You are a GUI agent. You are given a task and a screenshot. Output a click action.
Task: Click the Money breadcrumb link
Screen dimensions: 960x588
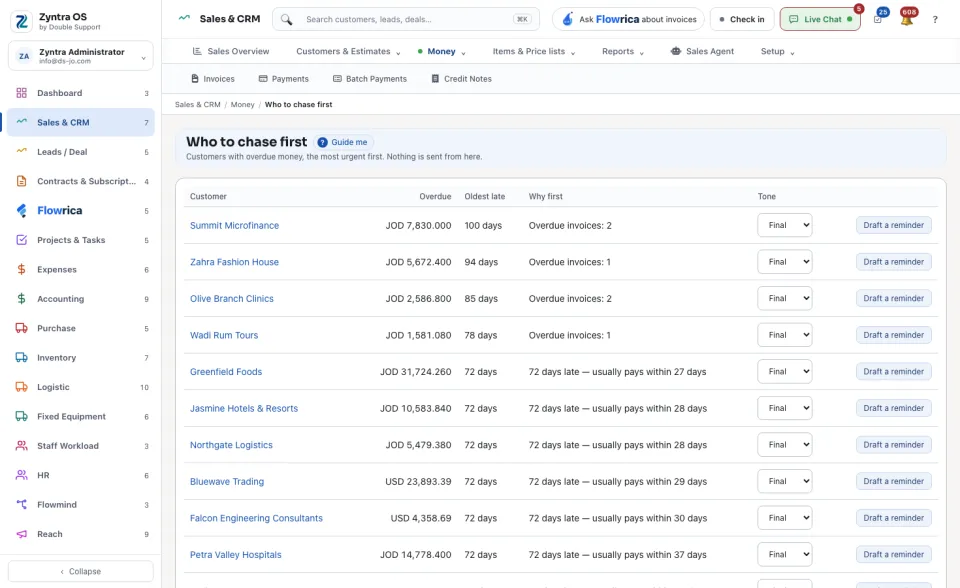pyautogui.click(x=242, y=105)
